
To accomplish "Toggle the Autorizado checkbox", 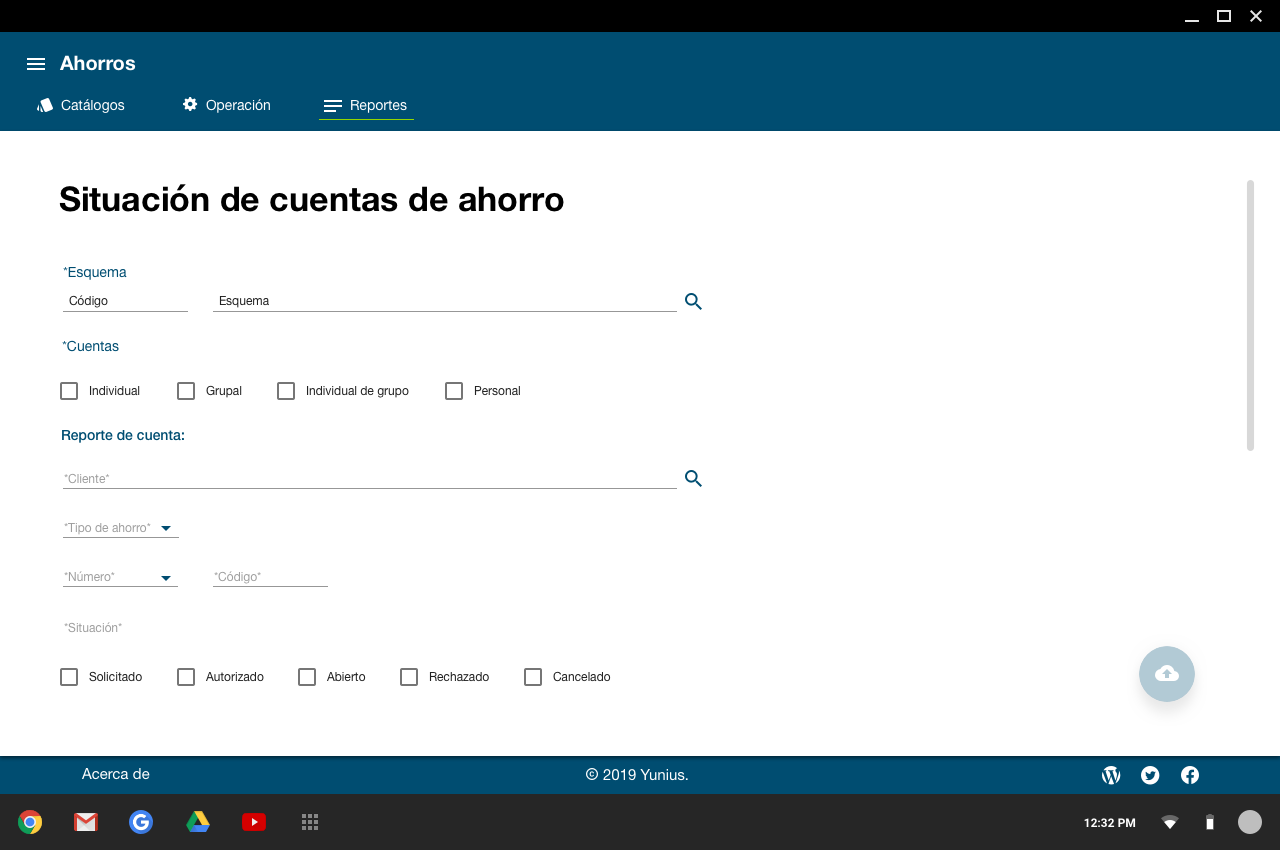I will (186, 677).
